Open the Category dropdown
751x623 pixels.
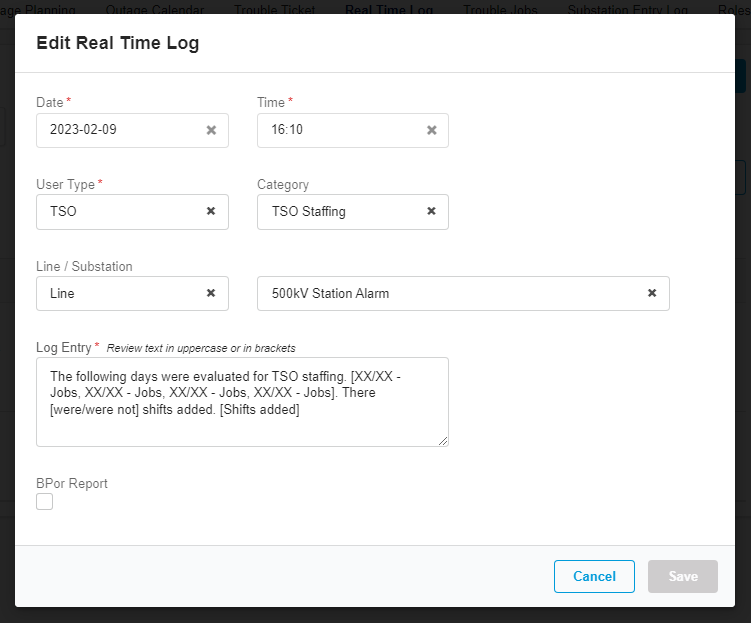[x=340, y=211]
